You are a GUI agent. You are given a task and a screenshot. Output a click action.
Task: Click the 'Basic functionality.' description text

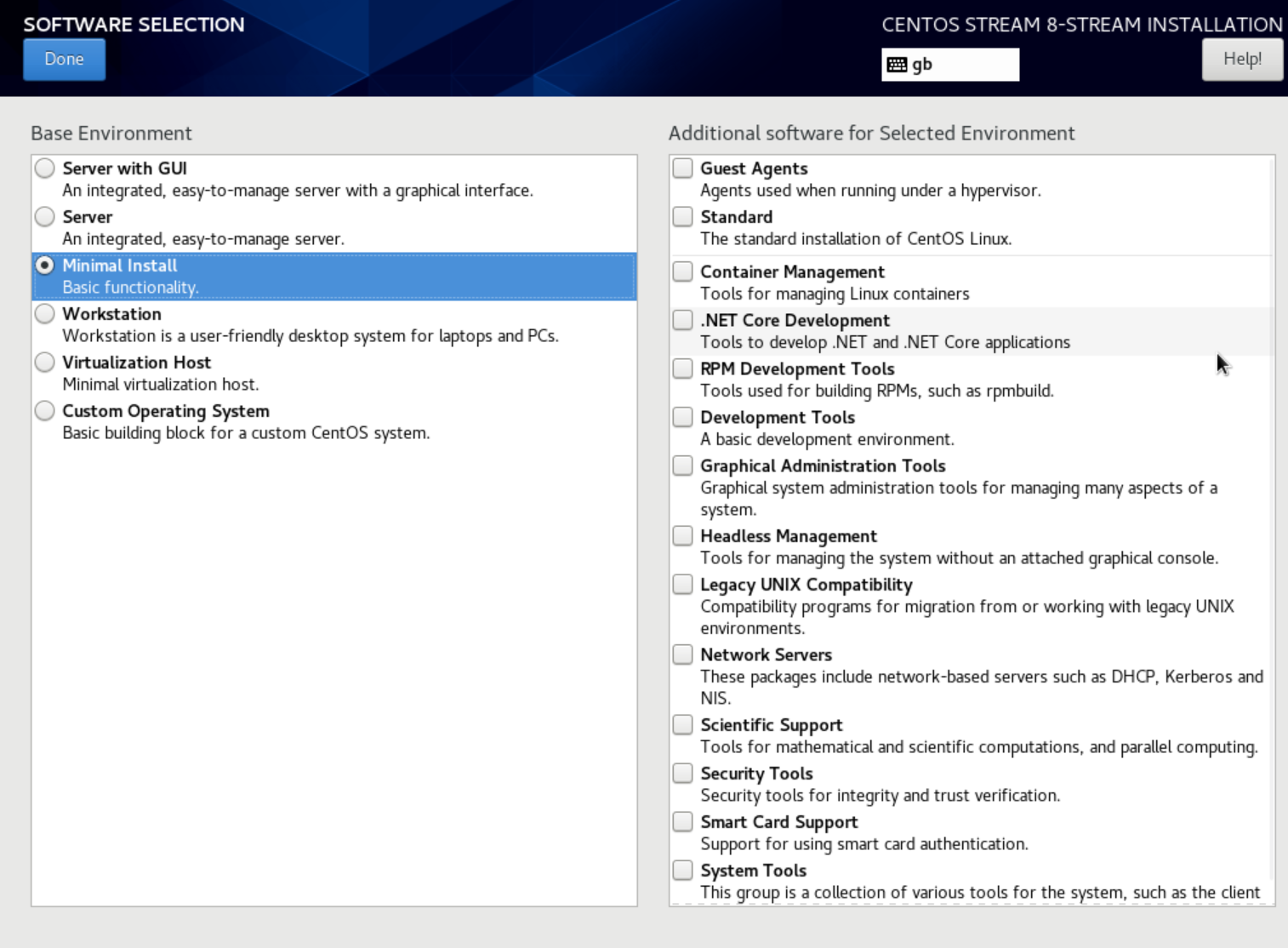click(x=130, y=288)
